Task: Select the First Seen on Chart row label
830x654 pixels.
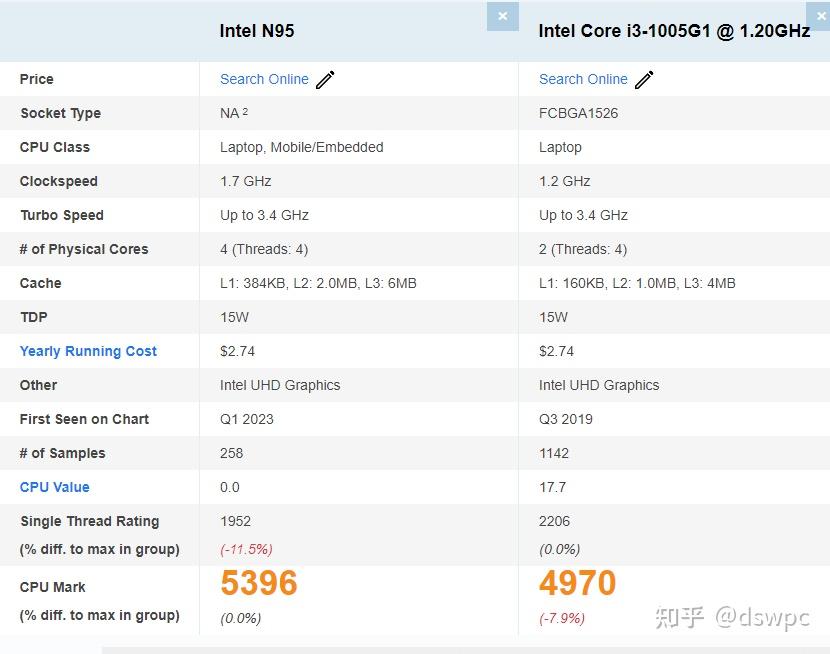Action: click(x=84, y=419)
